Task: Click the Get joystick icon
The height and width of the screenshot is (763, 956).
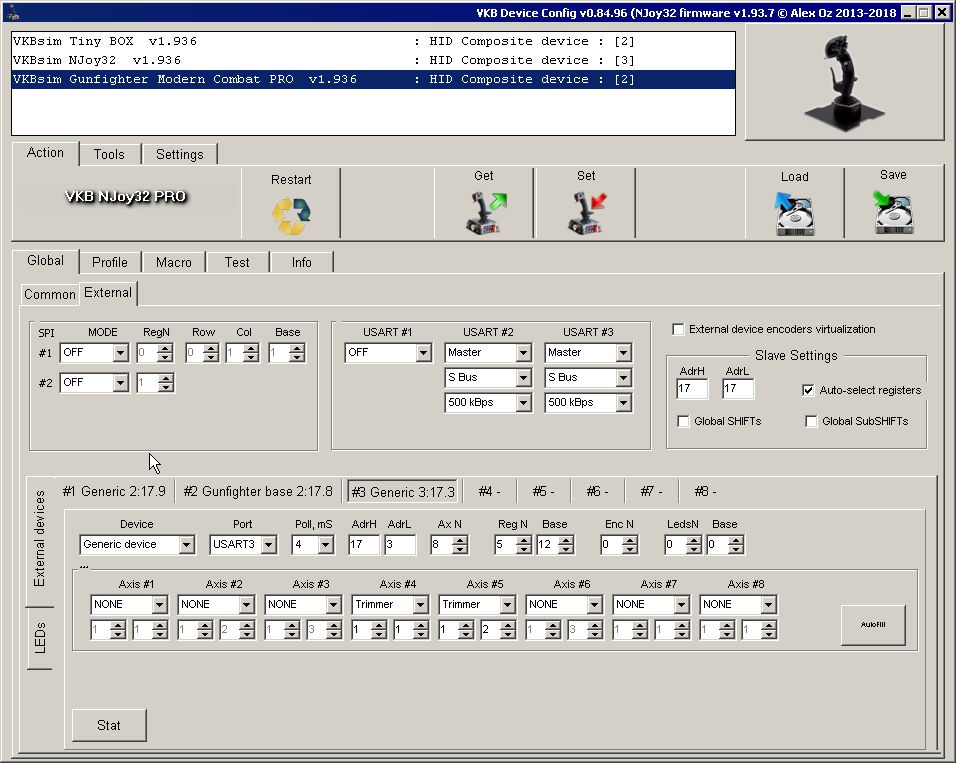Action: (x=485, y=212)
